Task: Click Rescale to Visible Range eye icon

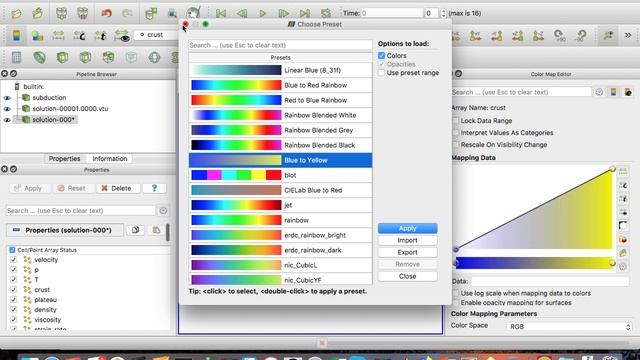Action: [122, 36]
